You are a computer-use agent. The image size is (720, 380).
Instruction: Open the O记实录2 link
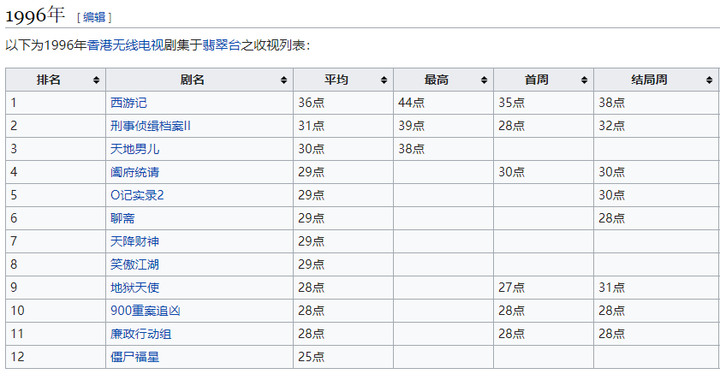click(x=137, y=195)
